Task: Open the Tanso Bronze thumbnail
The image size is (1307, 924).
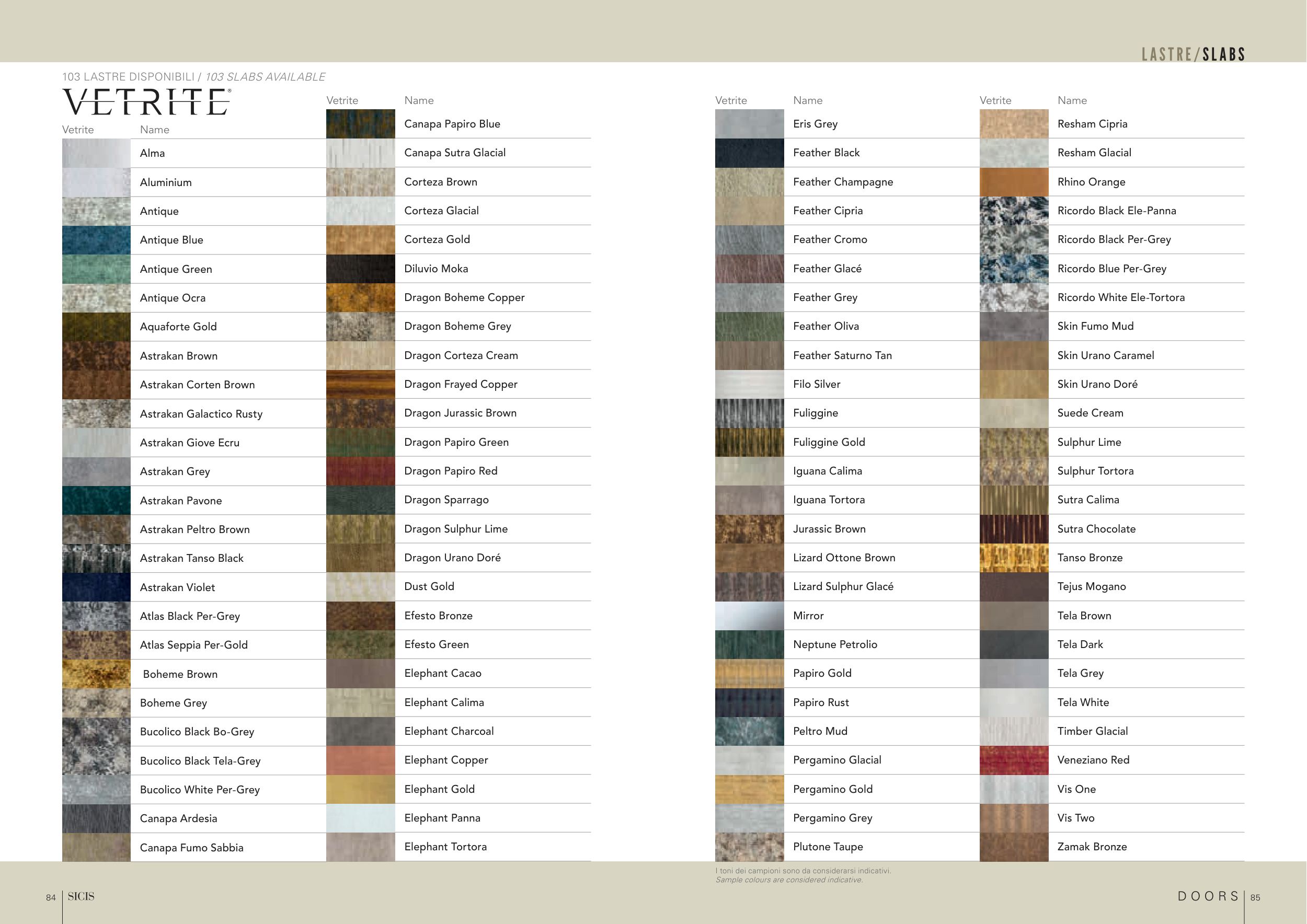Action: 1013,558
